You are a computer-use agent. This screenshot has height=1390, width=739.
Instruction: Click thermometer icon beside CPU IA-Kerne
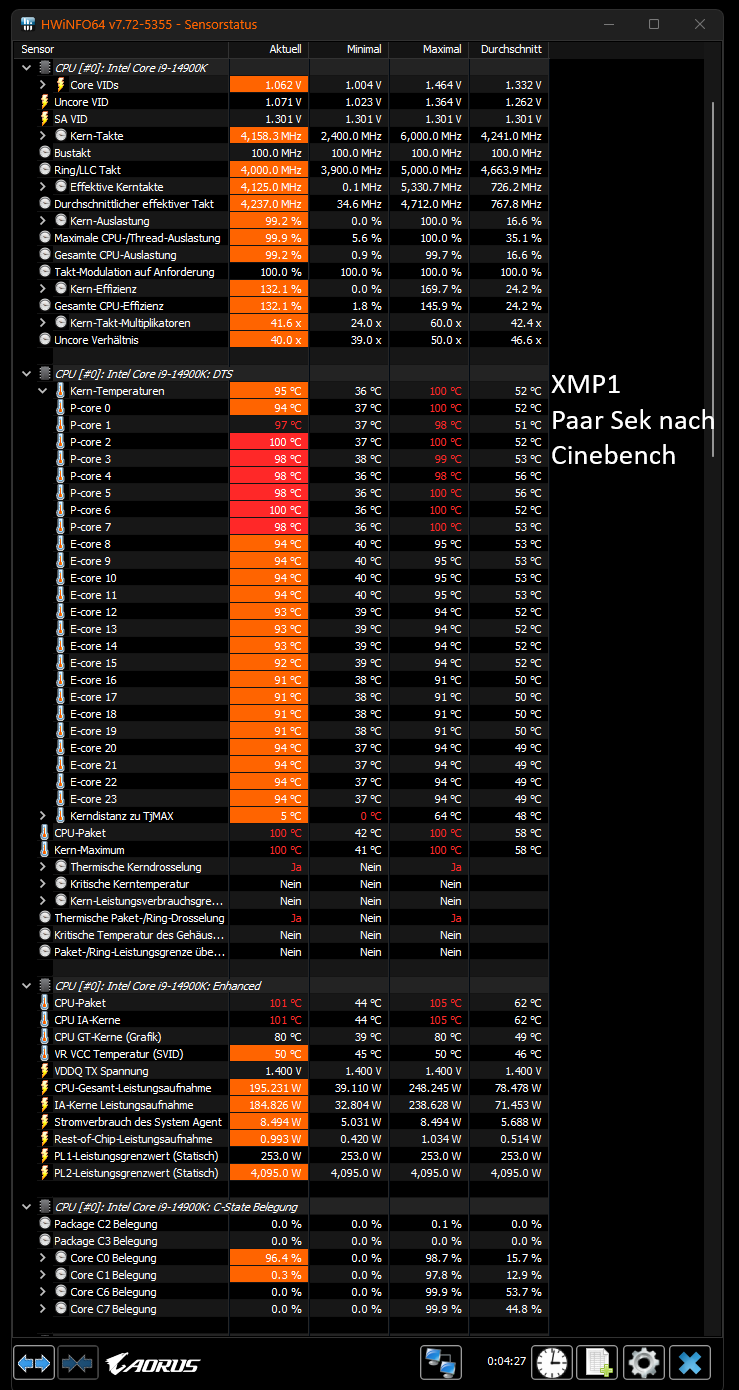[x=44, y=1020]
